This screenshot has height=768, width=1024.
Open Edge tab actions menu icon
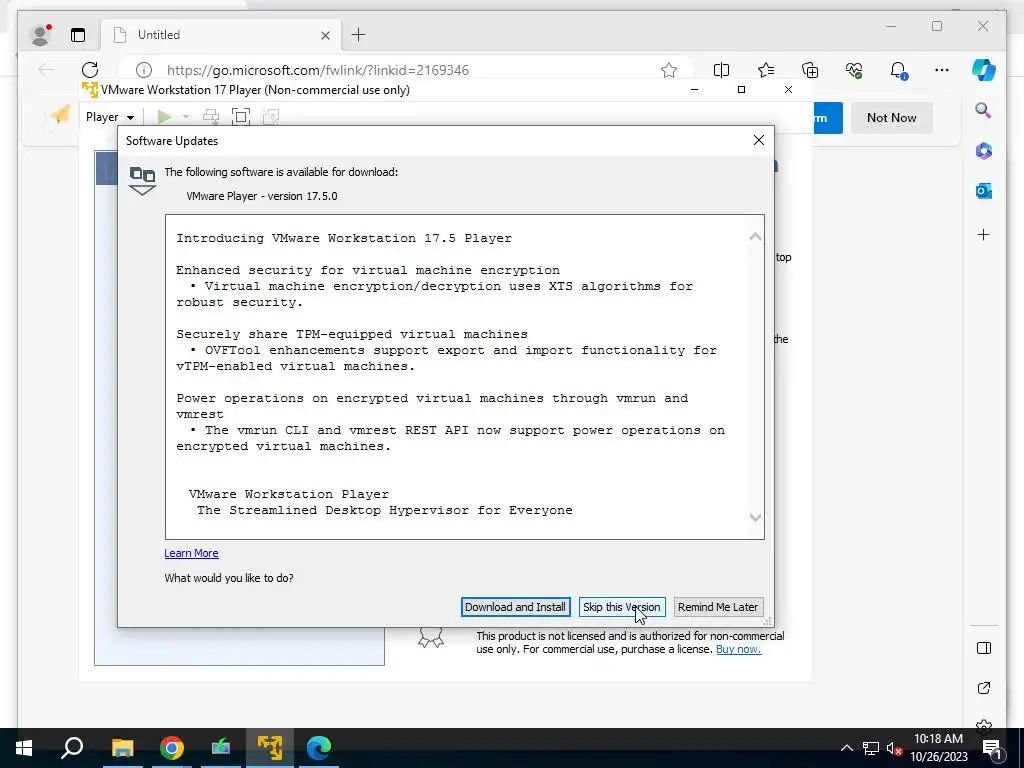pyautogui.click(x=78, y=35)
